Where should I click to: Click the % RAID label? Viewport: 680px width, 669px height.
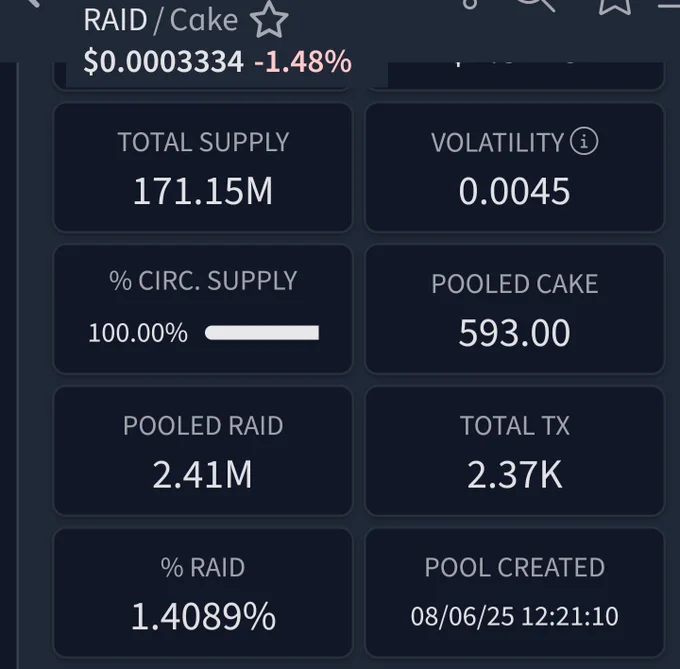click(203, 567)
